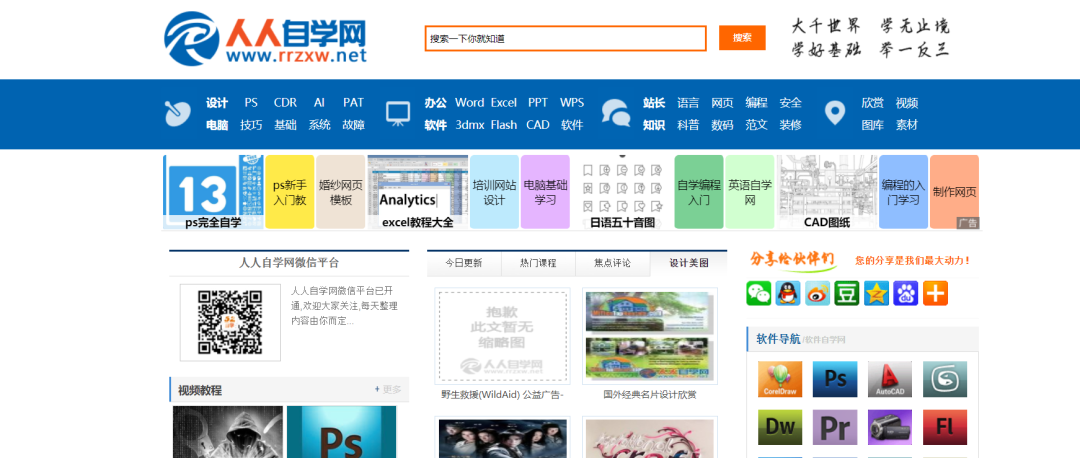Share to Douban green icon
The image size is (1080, 458).
coord(847,293)
